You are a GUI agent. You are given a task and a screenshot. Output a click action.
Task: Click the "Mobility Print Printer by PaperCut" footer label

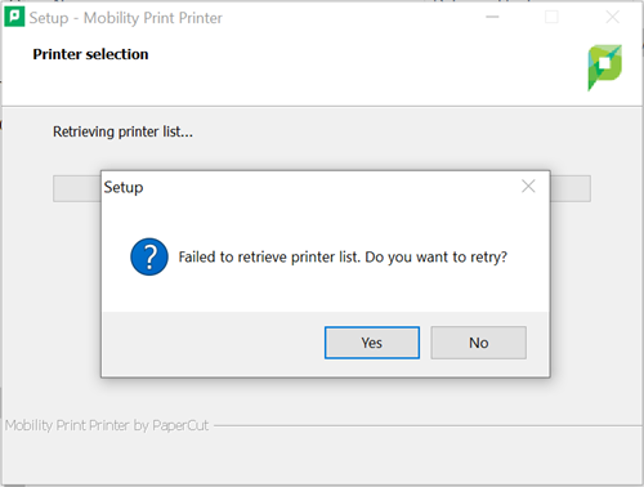[x=105, y=425]
